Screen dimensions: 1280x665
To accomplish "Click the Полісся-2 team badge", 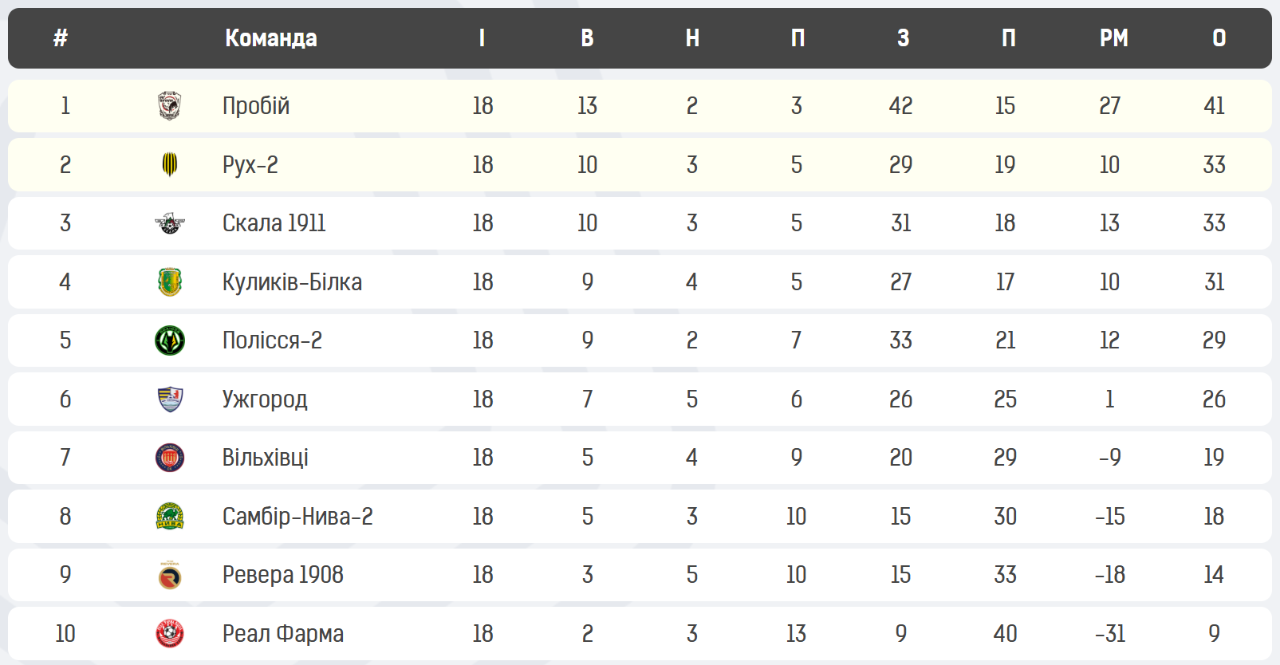I will (x=170, y=341).
